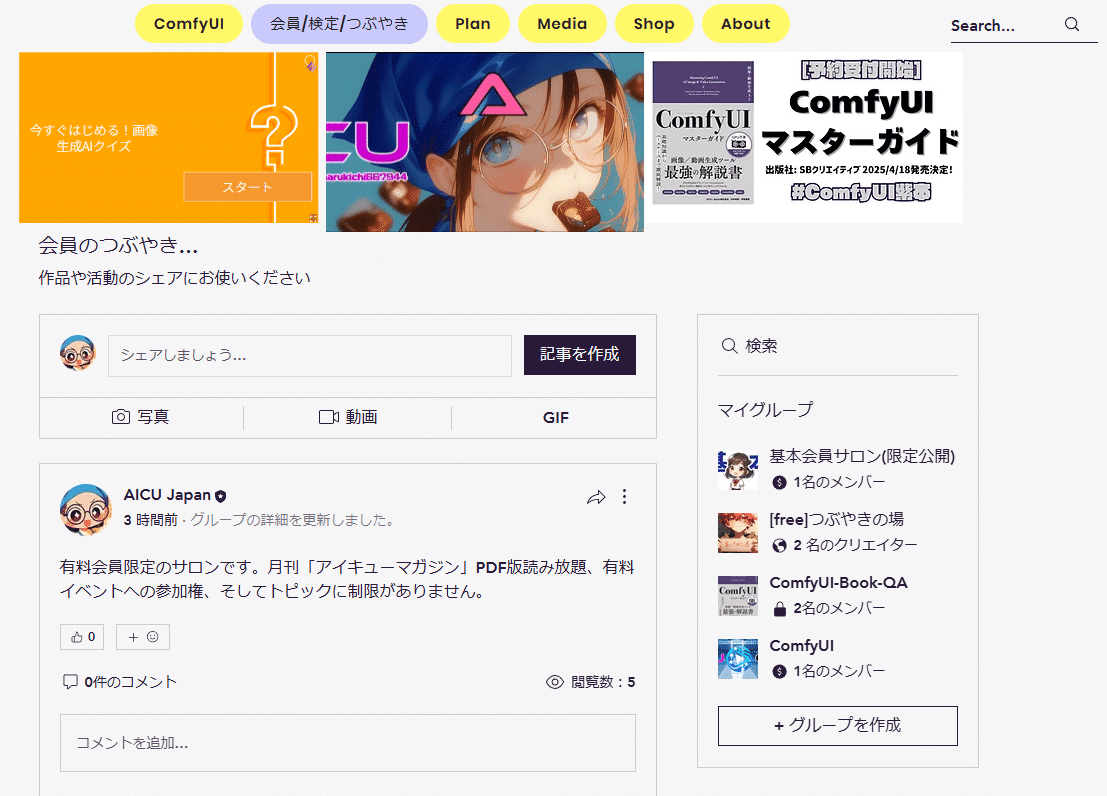Open the Shop nav menu item
Viewport: 1107px width, 796px height.
pyautogui.click(x=654, y=23)
